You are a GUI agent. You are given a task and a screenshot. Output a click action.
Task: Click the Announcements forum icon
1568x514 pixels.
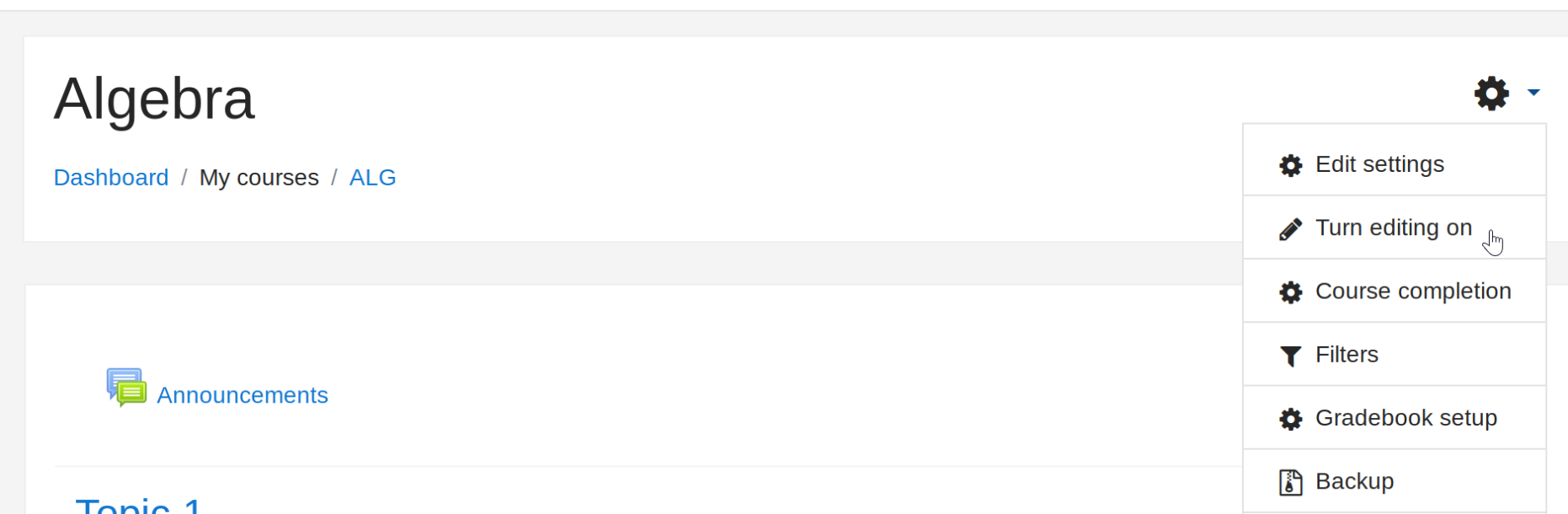click(126, 388)
